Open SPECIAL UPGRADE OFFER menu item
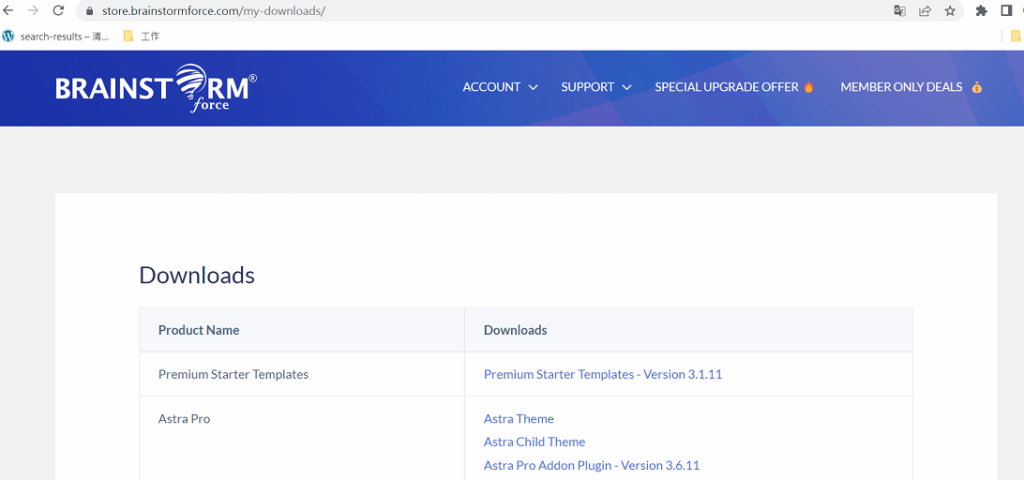The width and height of the screenshot is (1024, 480). click(x=734, y=87)
